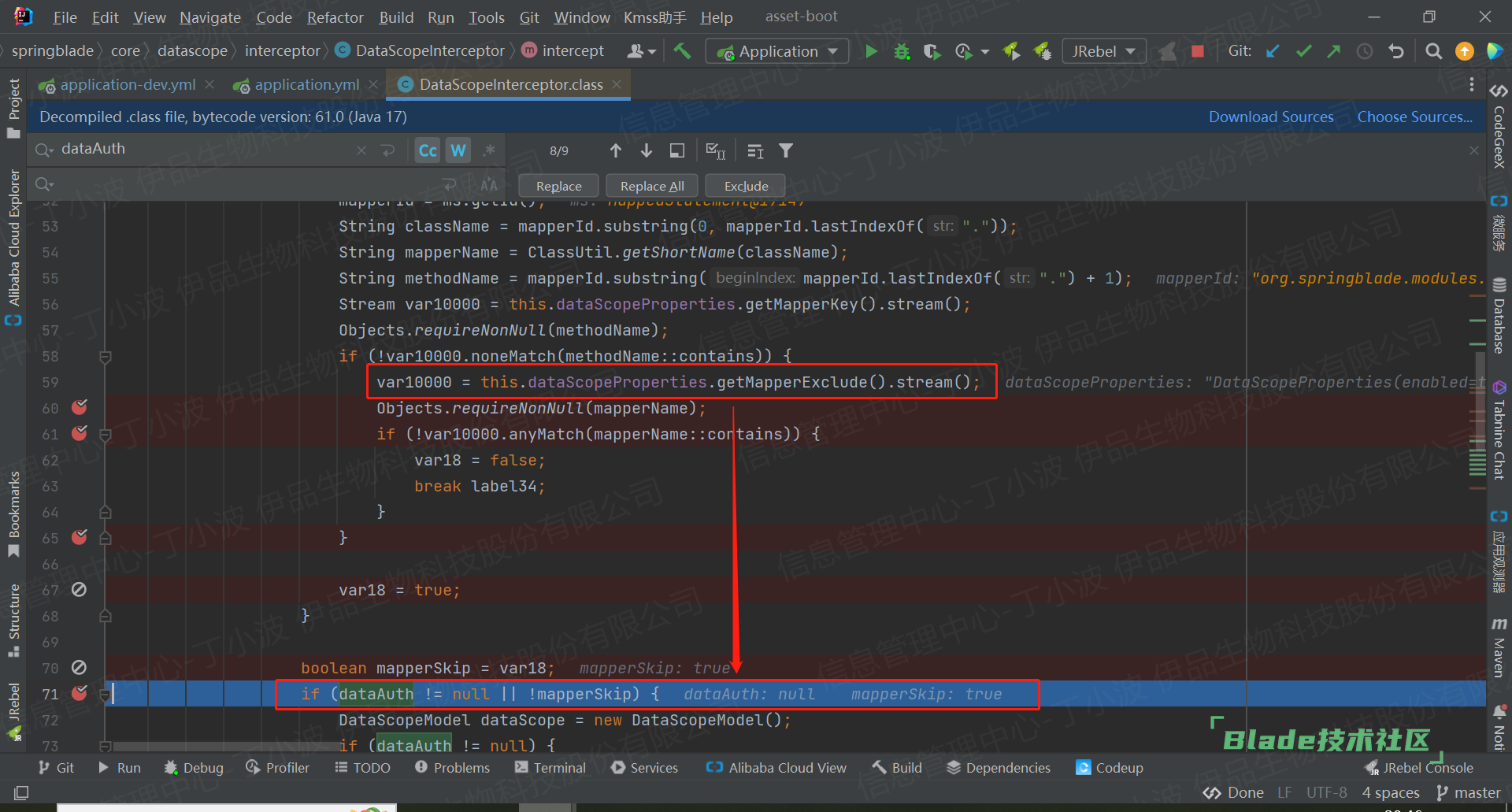1512x812 pixels.
Task: Open Search Everywhere magnifier icon
Action: pyautogui.click(x=1433, y=51)
